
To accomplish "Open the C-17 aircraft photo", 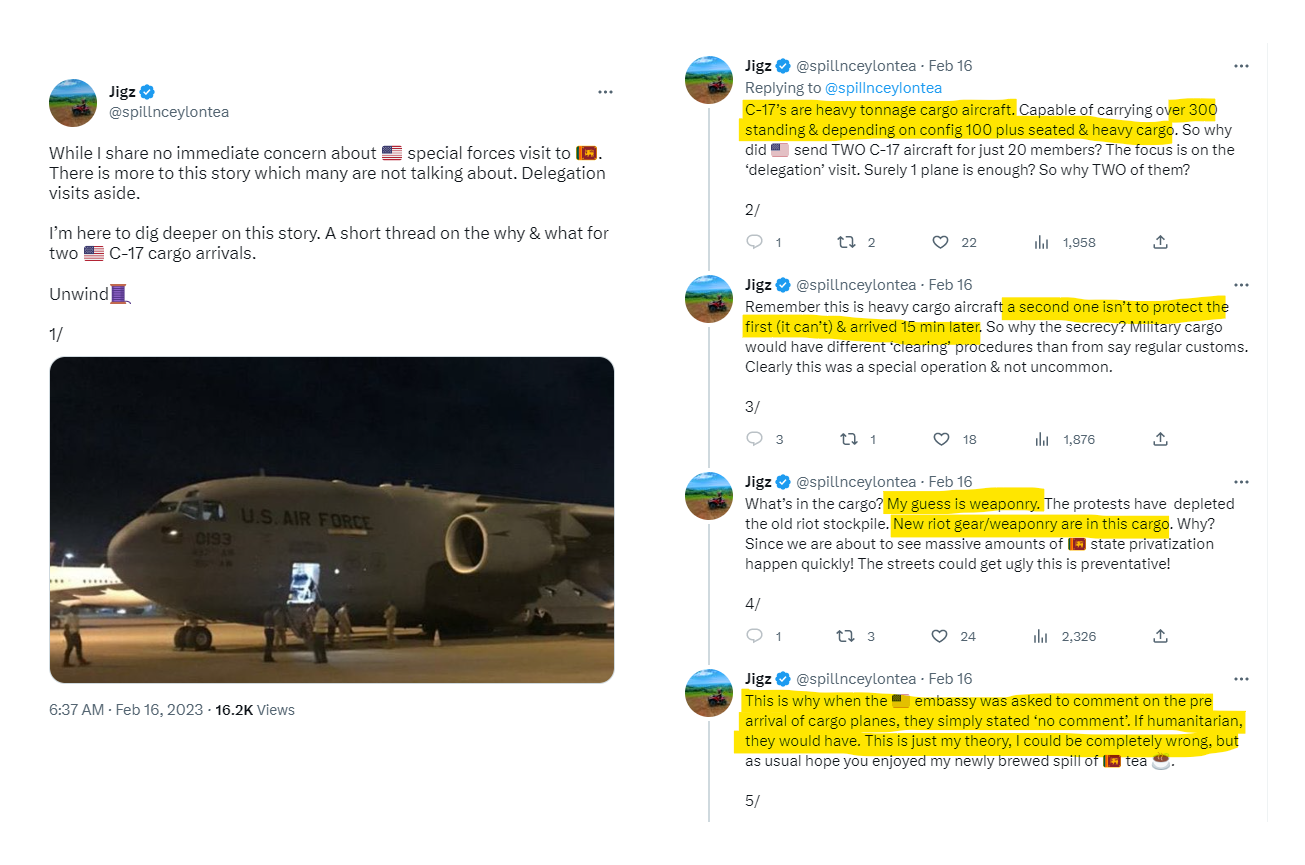I will coord(332,520).
